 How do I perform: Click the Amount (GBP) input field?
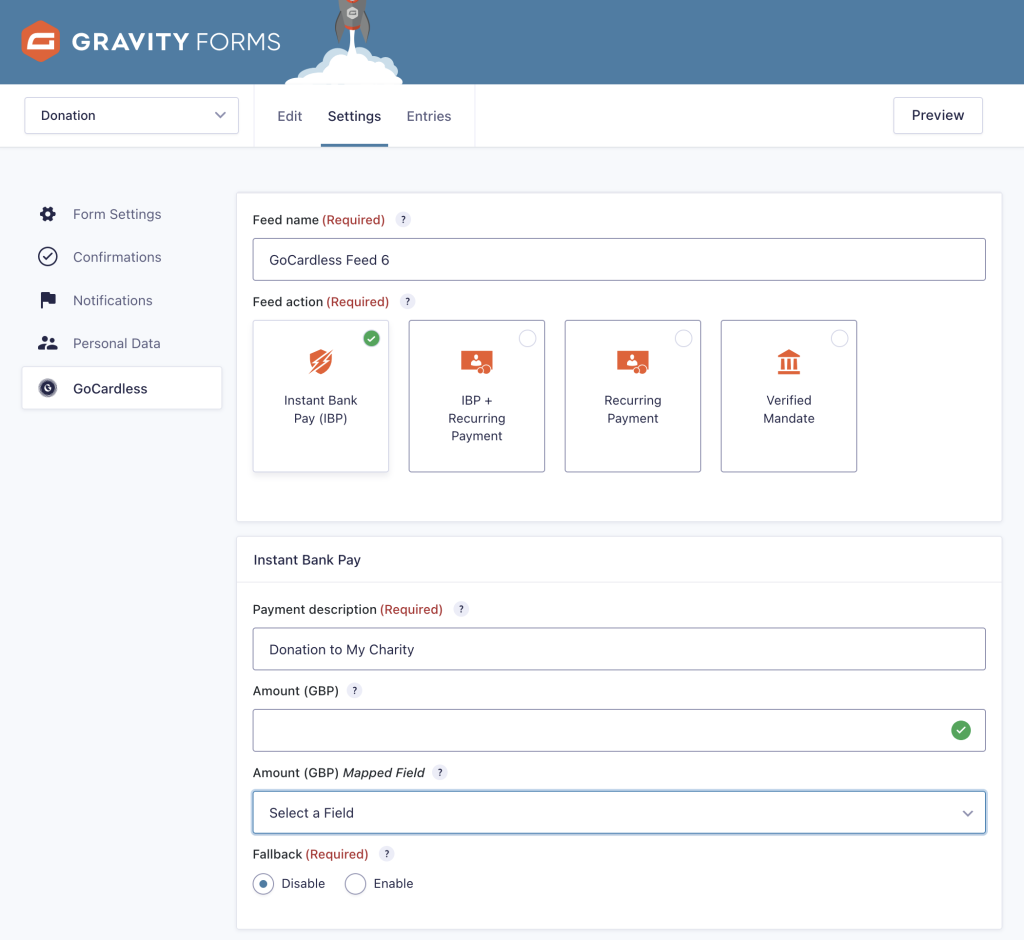coord(619,730)
